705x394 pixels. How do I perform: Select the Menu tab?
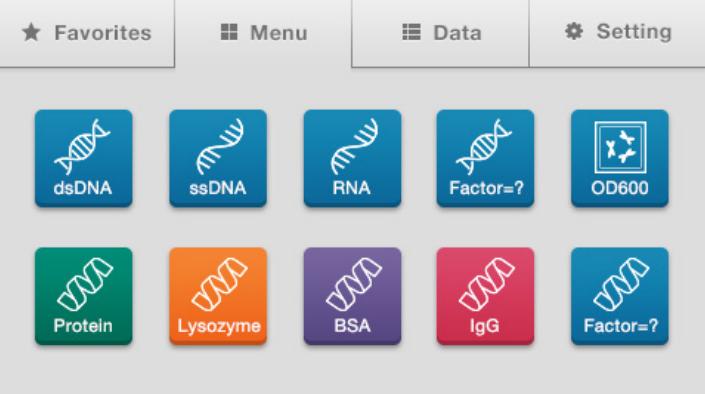pos(263,33)
